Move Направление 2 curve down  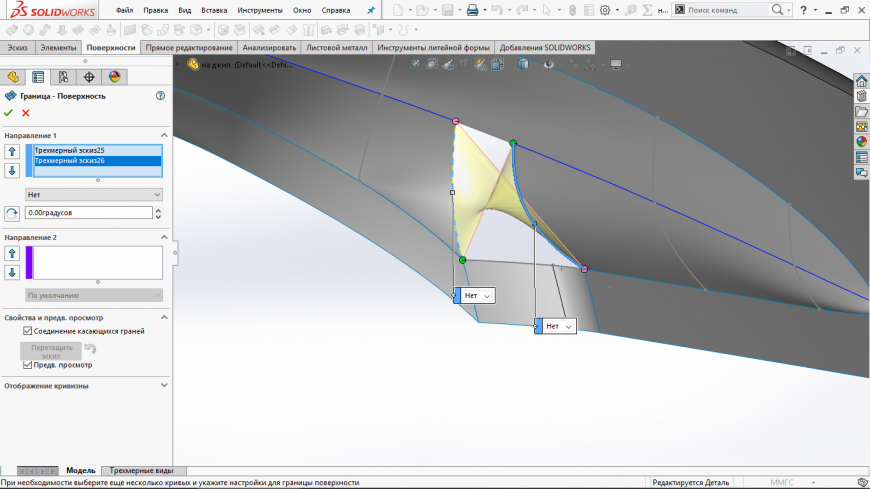tap(12, 273)
